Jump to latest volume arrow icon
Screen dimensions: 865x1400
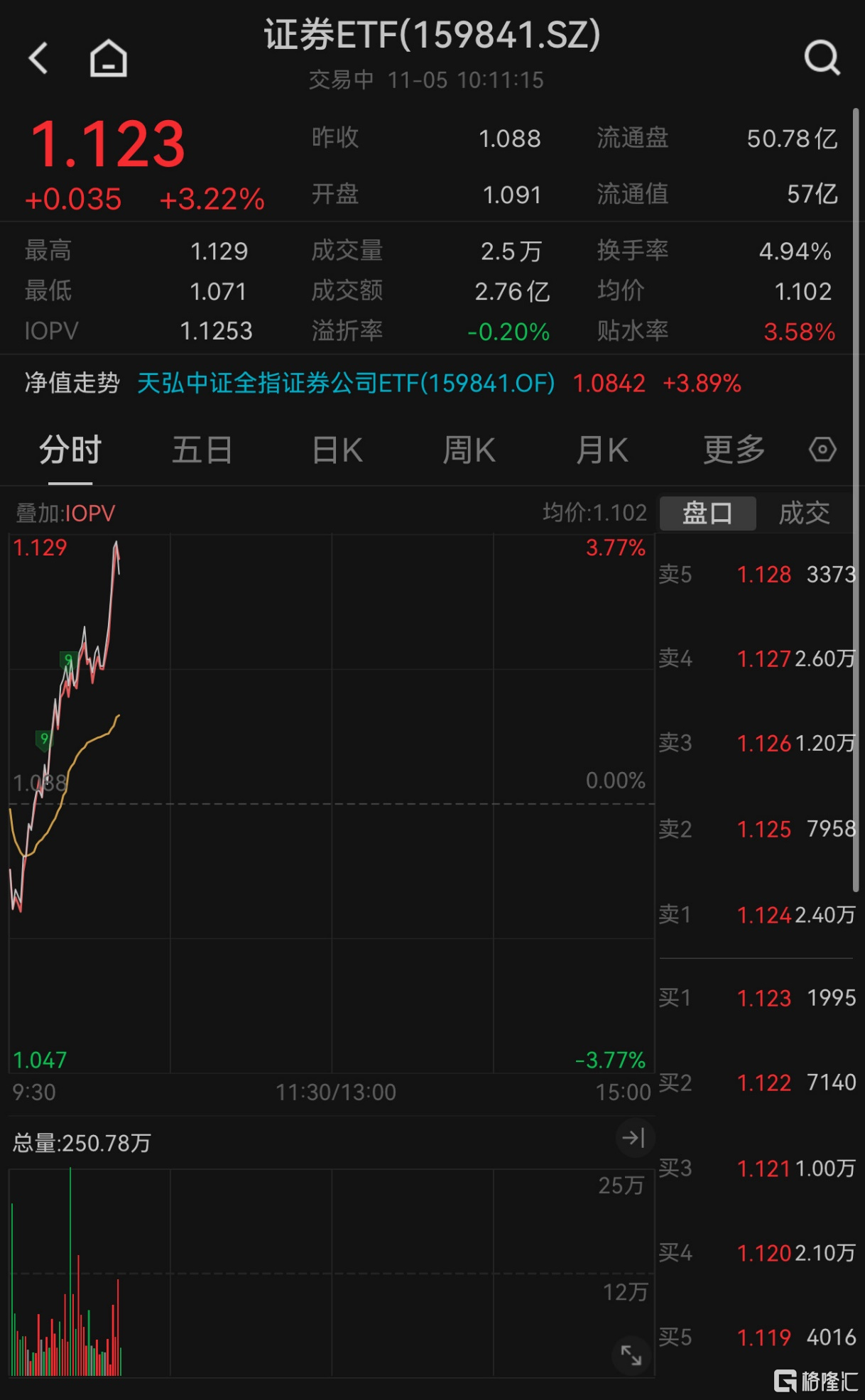pyautogui.click(x=633, y=1138)
